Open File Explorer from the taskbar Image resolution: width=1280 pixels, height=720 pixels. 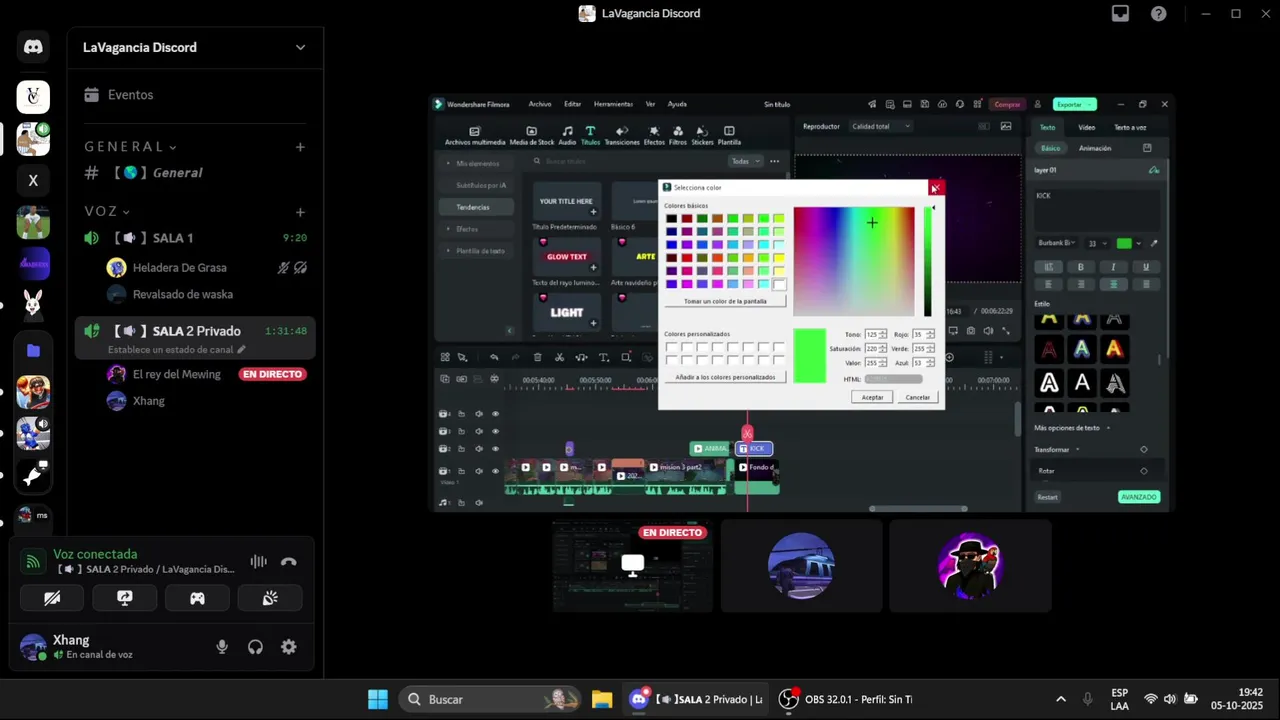602,699
